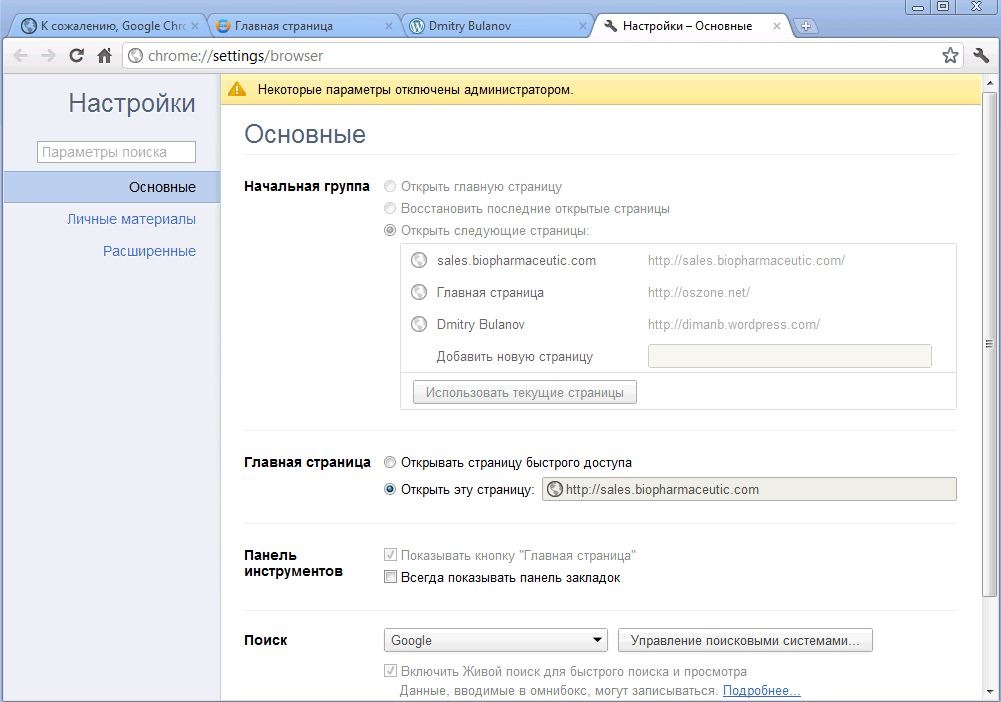Click the 'Параметры поиска' search field

click(116, 152)
